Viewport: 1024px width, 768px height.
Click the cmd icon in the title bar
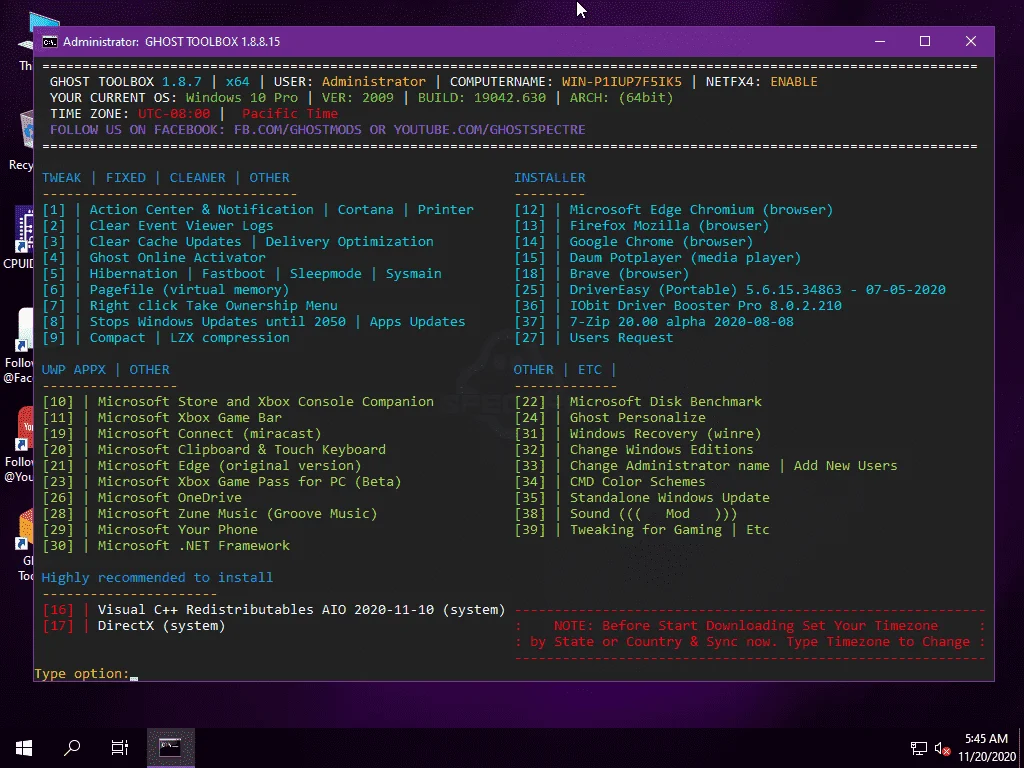tap(50, 42)
